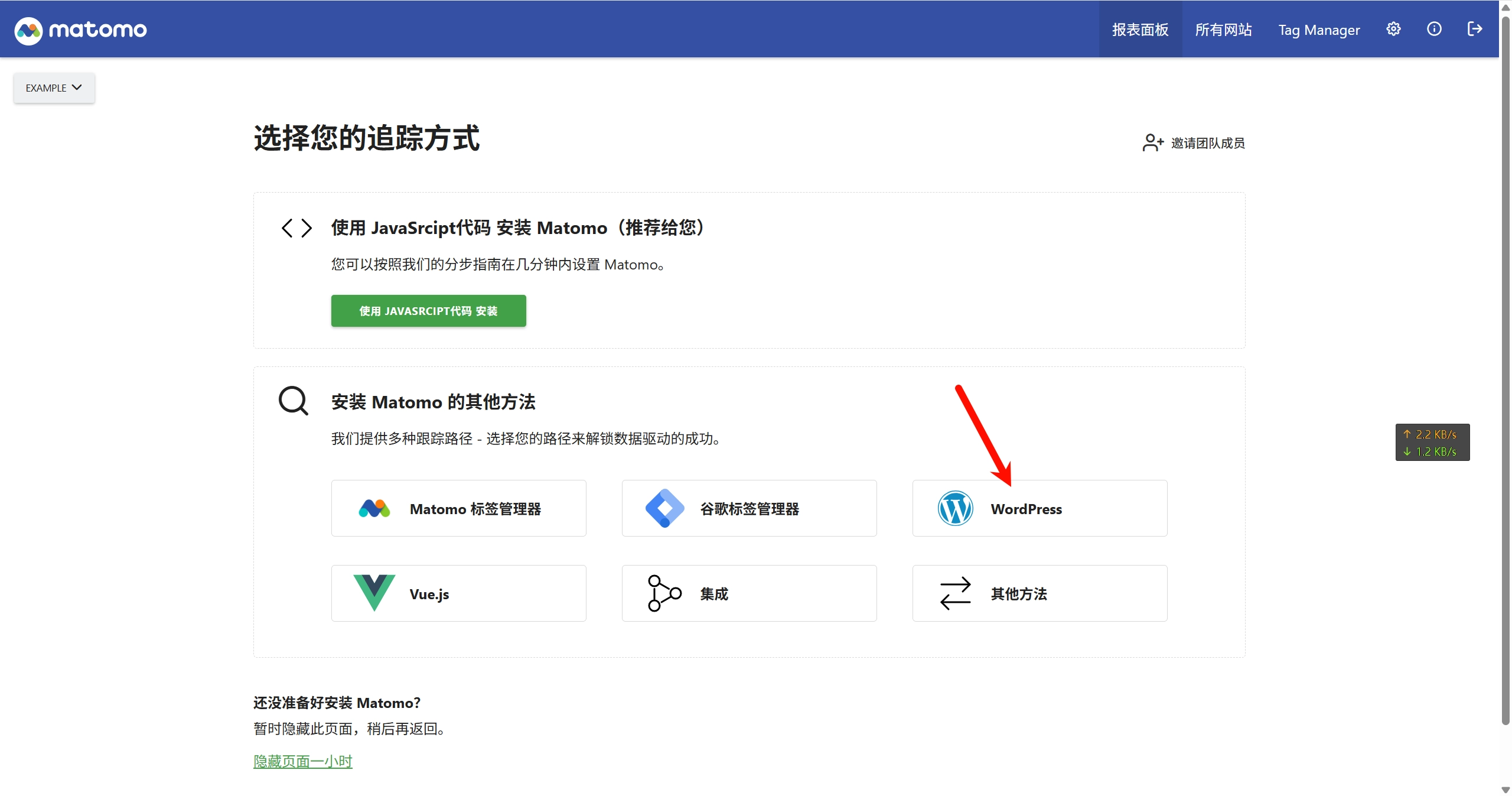Screen dimensions: 1512x796
Task: Click the two-arrows other methods icon
Action: [955, 593]
